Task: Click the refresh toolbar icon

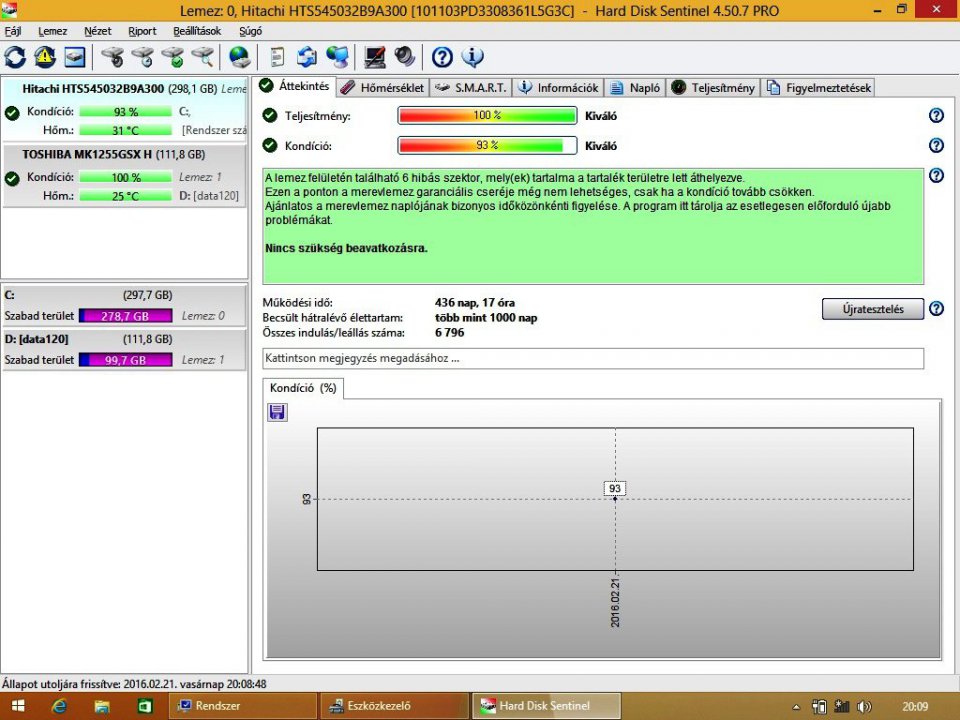Action: [x=15, y=58]
